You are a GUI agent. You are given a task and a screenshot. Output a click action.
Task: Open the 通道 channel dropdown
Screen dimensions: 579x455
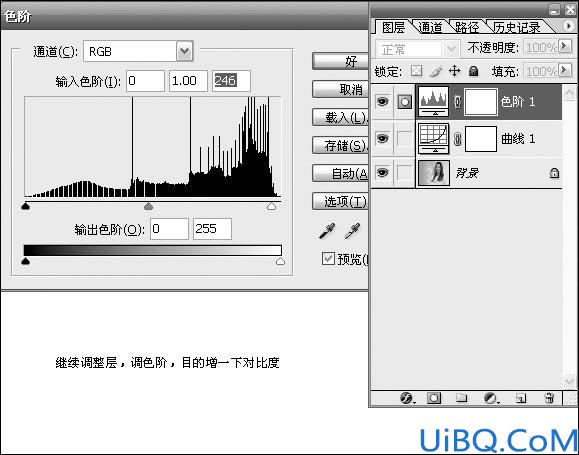click(185, 51)
